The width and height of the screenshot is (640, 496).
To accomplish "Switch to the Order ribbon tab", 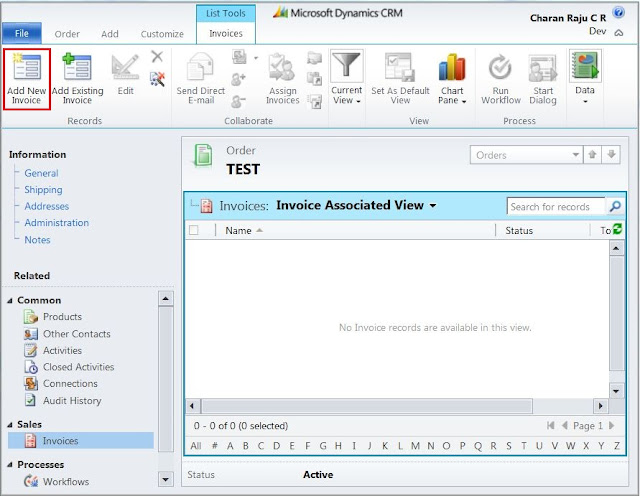I will (67, 34).
